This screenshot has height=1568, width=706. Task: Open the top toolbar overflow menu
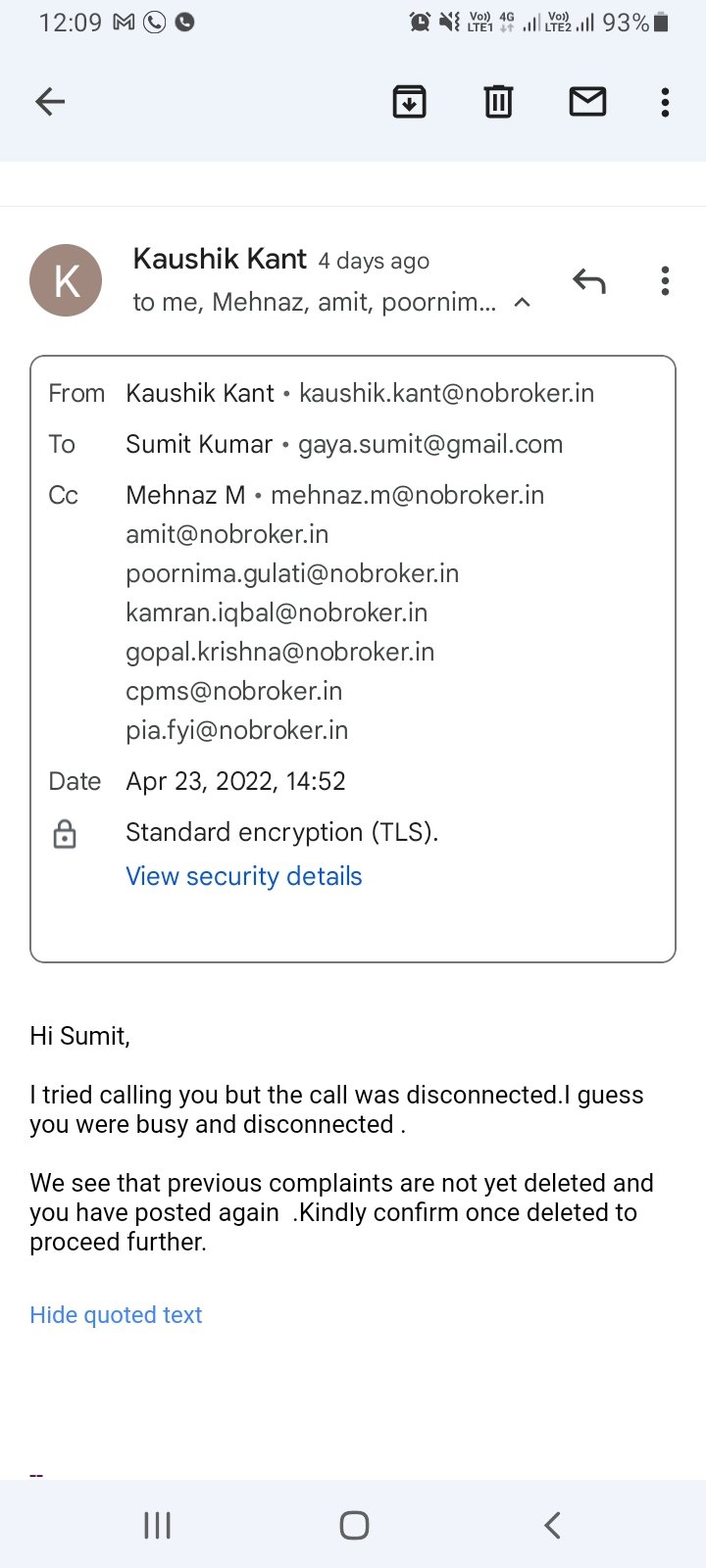[665, 102]
